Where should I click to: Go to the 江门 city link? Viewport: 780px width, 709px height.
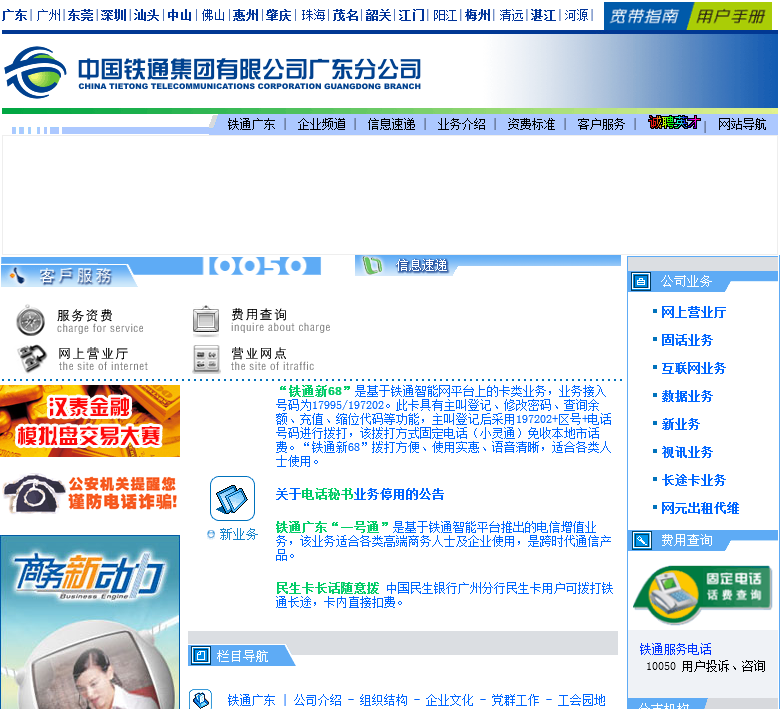point(412,15)
